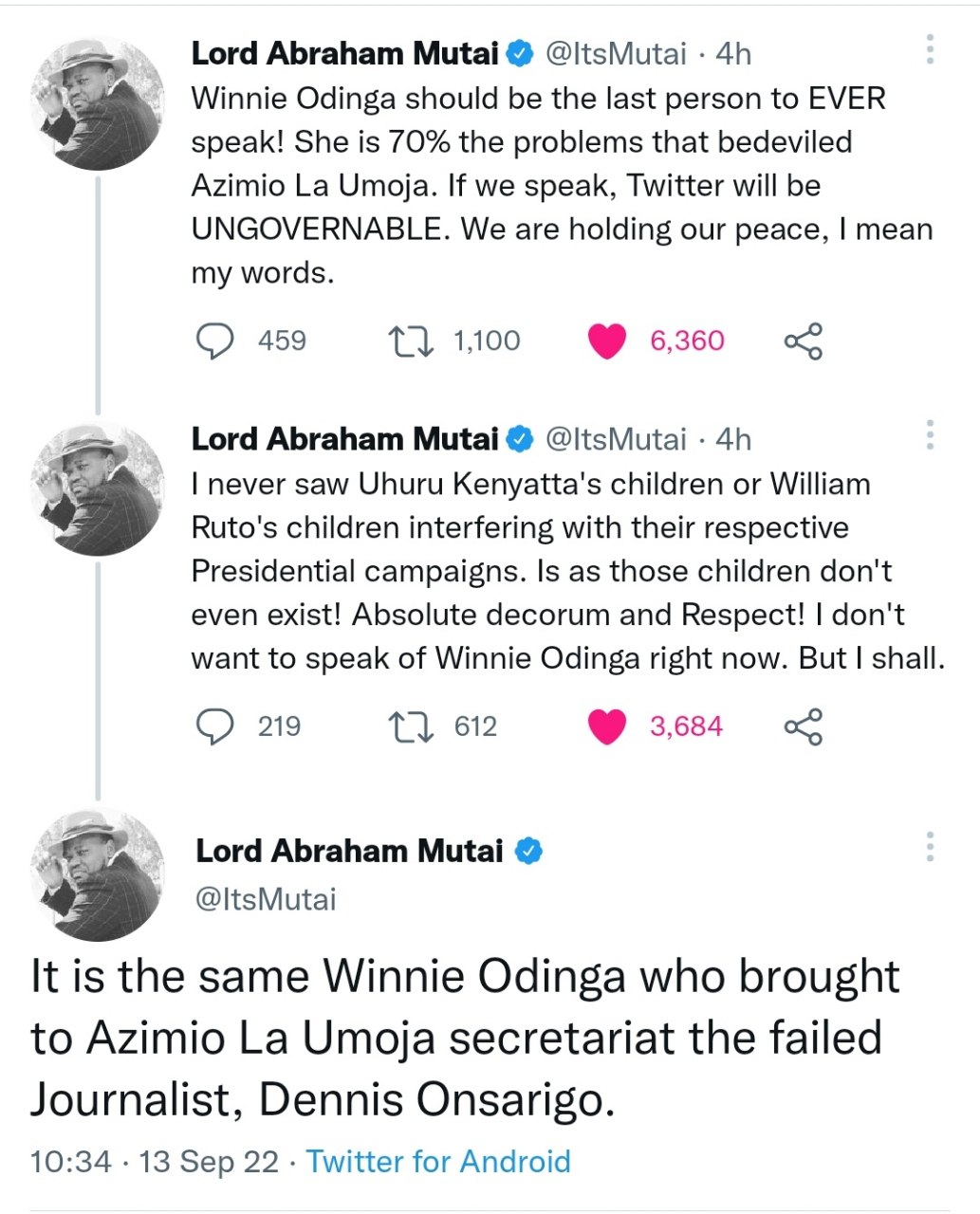Screen dimensions: 980x1214
Task: Unlike the tweet with 6,360 likes
Action: coord(607,341)
